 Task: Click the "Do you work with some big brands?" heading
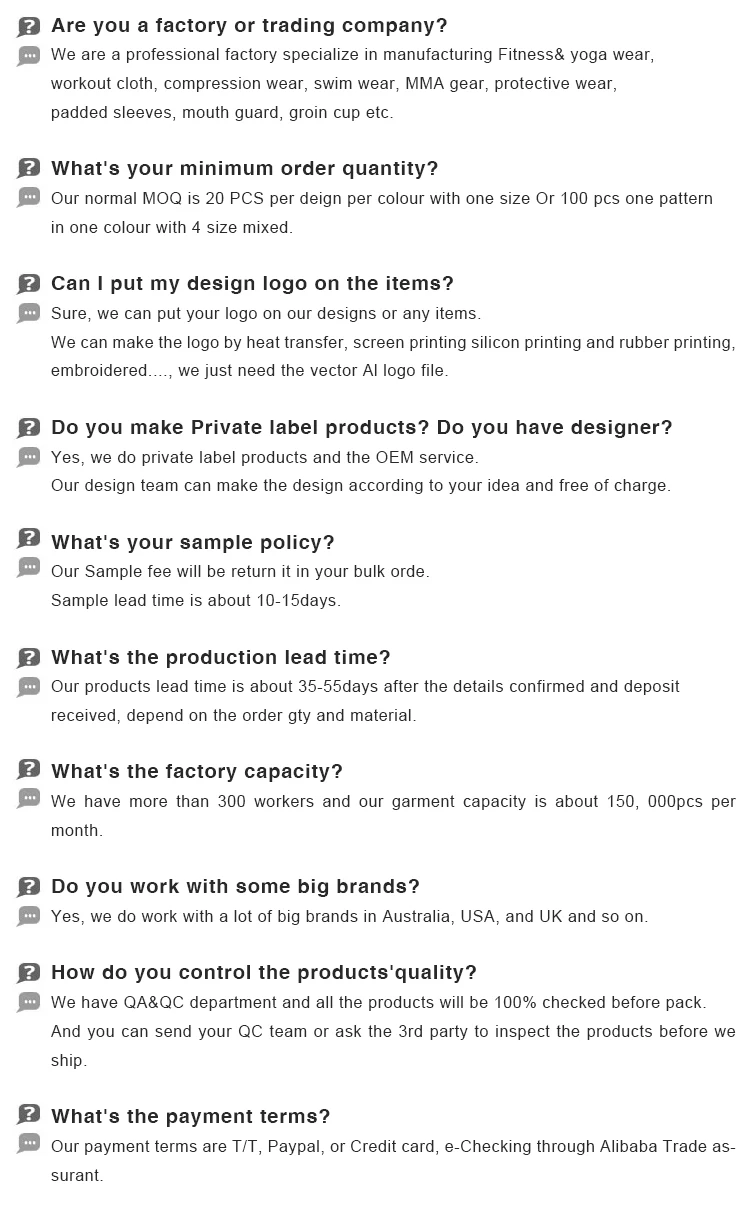click(235, 886)
